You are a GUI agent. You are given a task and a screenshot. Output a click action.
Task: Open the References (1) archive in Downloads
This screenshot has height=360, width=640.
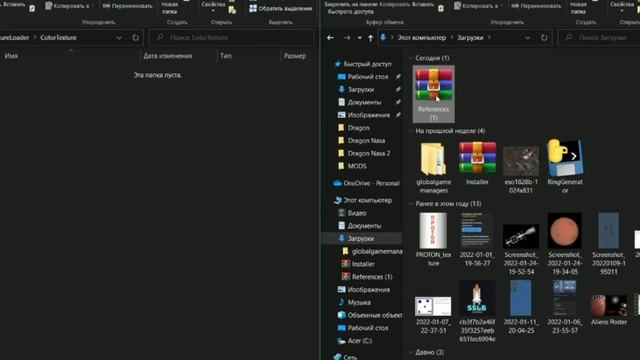[433, 94]
